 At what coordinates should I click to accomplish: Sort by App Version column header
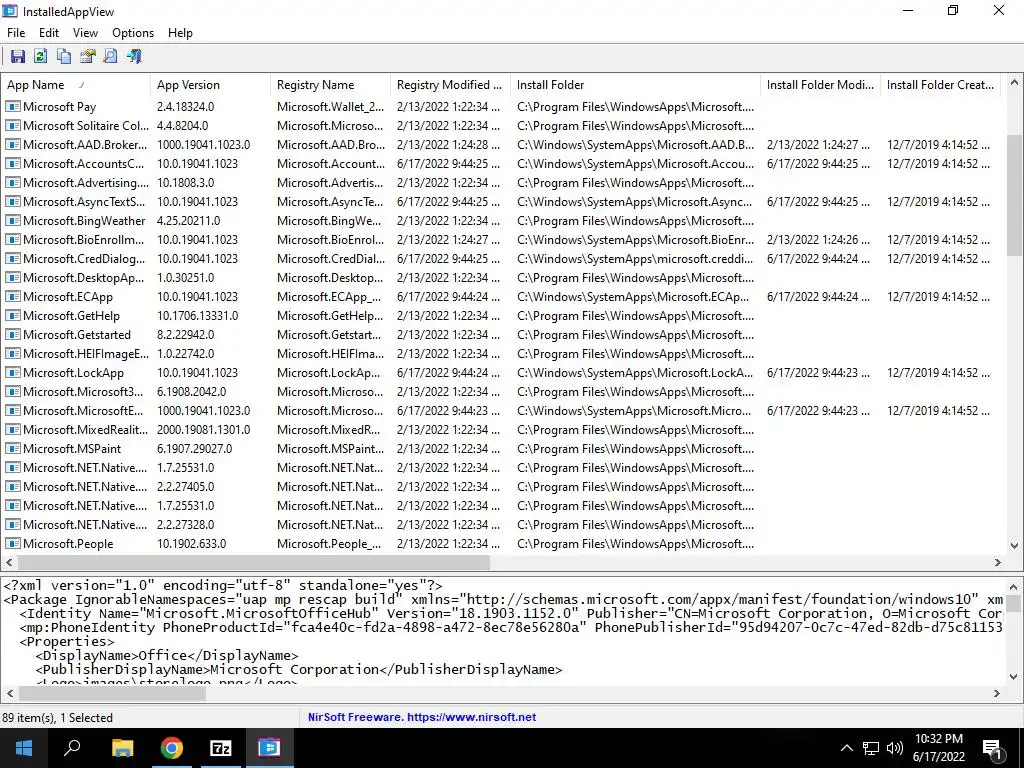[x=210, y=85]
